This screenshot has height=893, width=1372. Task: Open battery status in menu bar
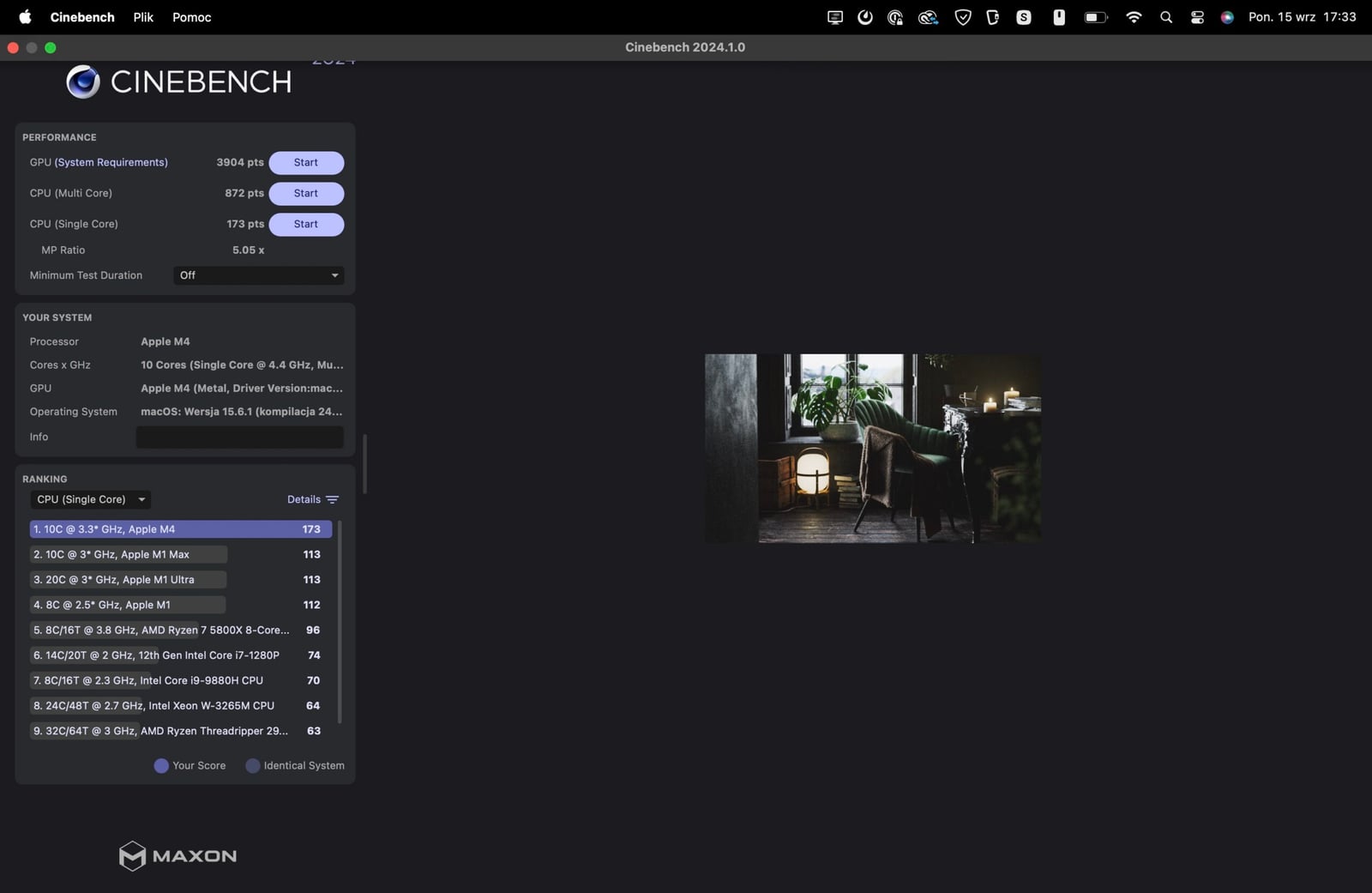(1096, 17)
